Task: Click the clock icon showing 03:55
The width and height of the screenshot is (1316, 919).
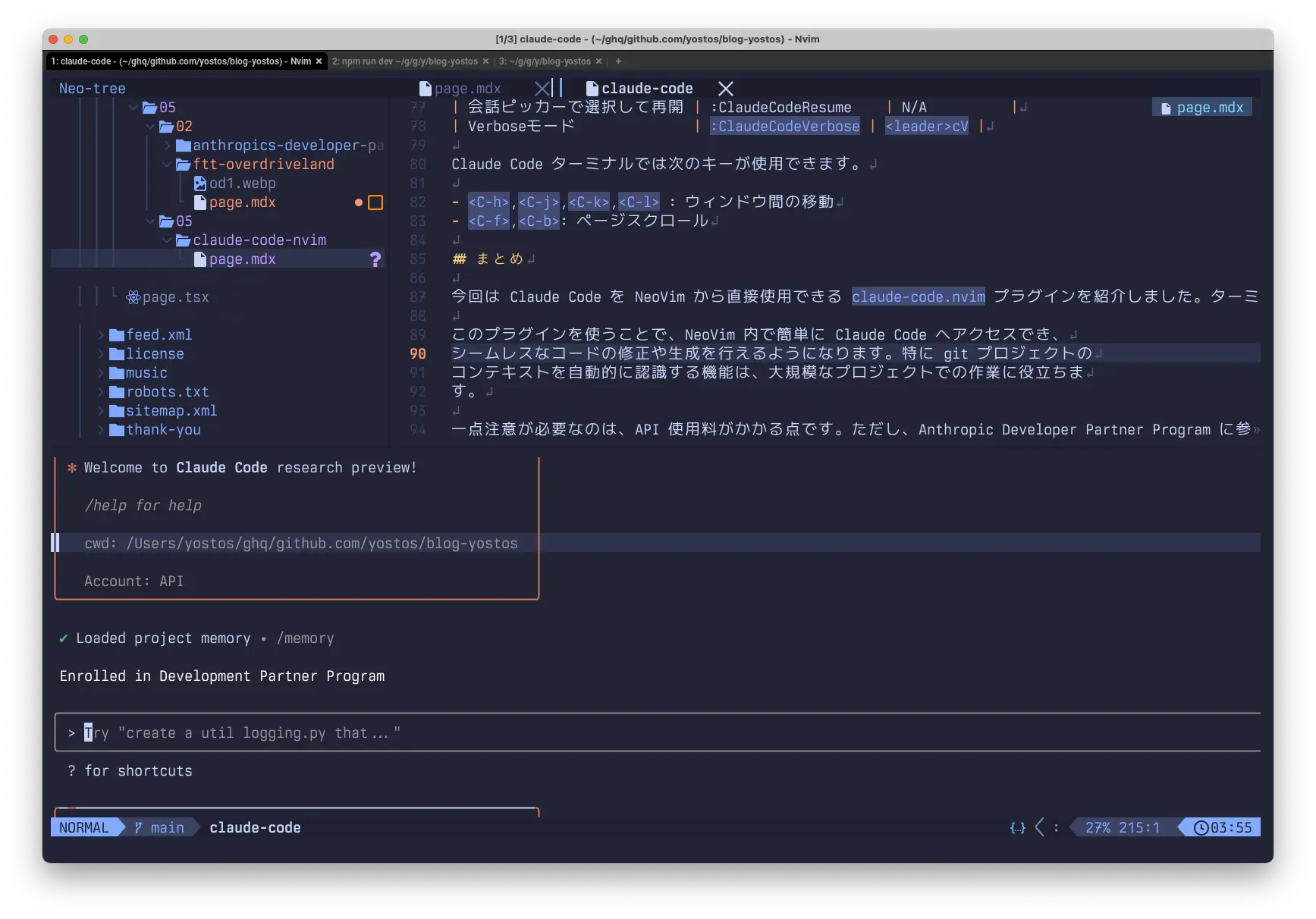Action: pos(1201,827)
